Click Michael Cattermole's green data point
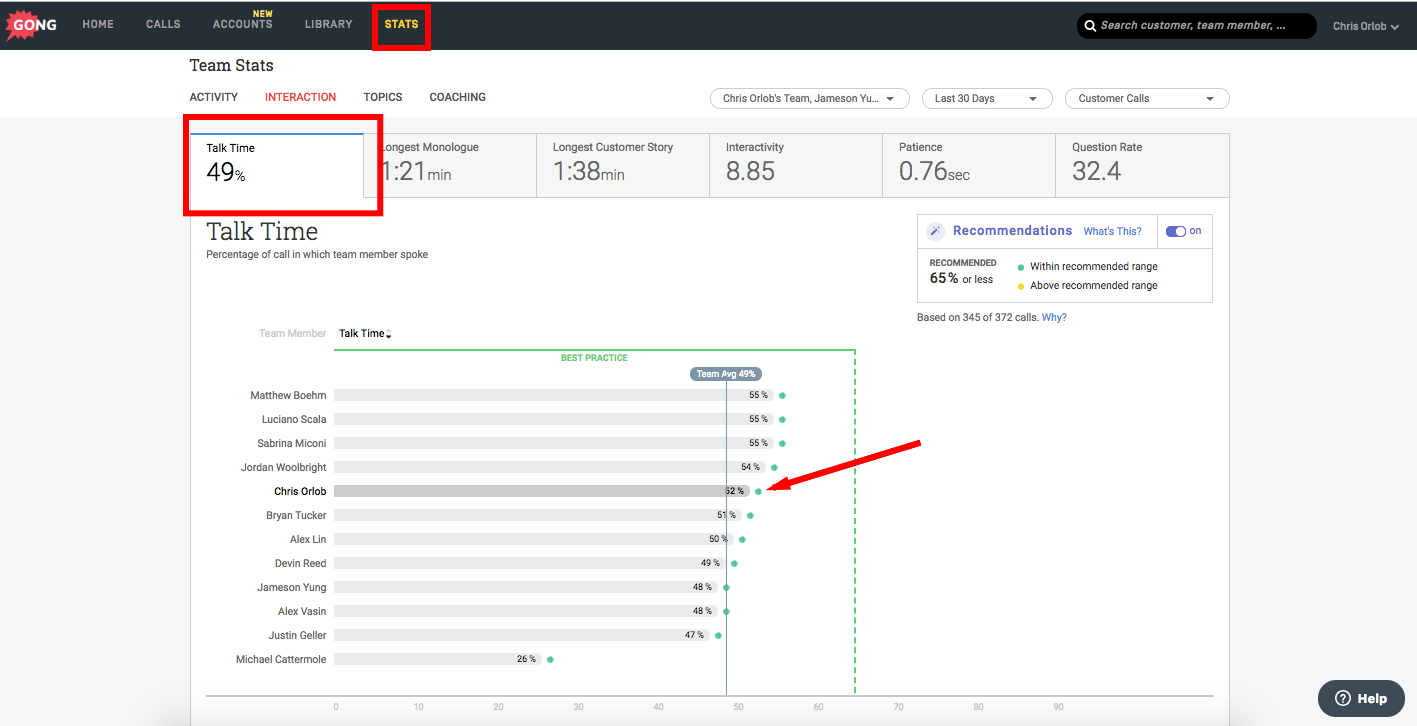 [550, 659]
